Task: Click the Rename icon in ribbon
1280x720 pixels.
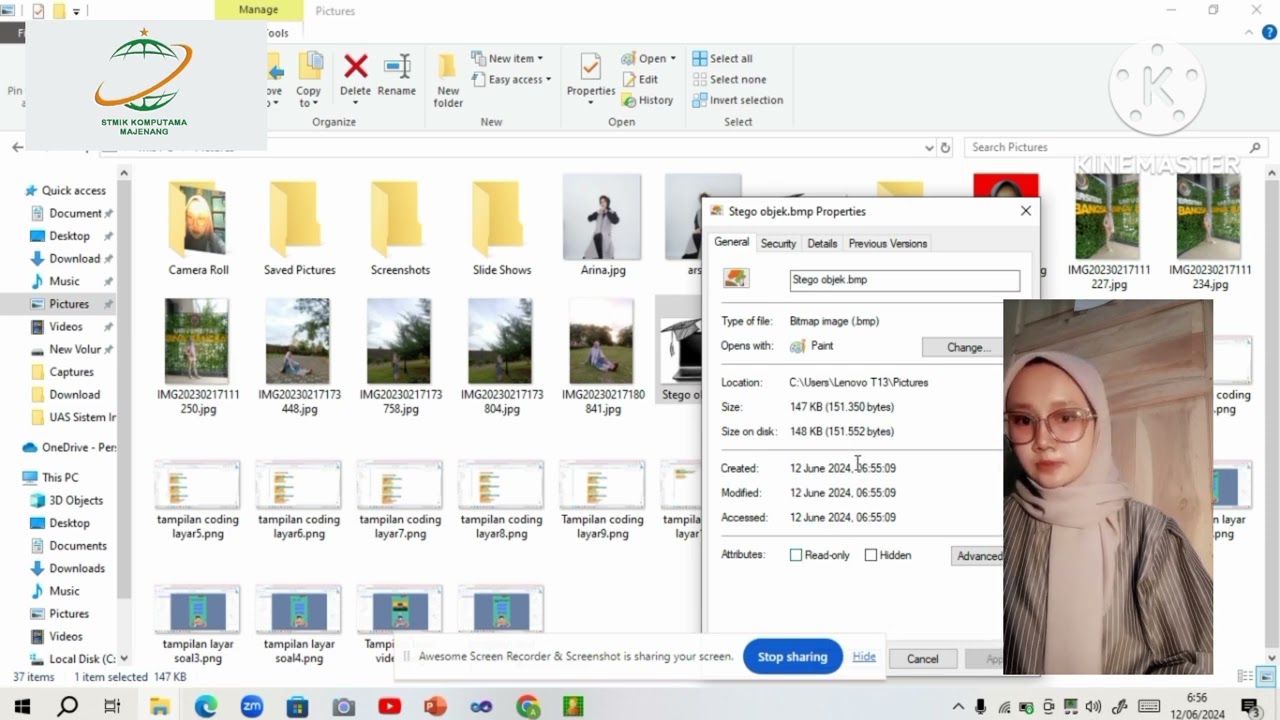Action: point(397,67)
